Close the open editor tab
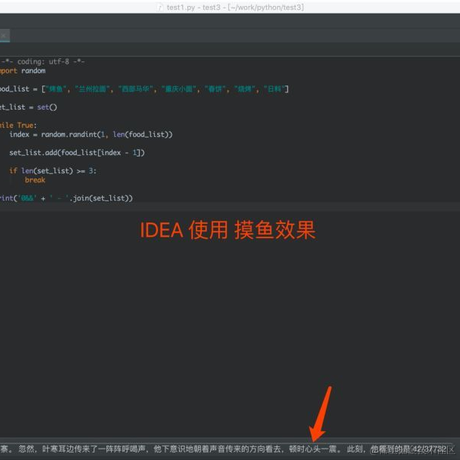 coord(3,36)
